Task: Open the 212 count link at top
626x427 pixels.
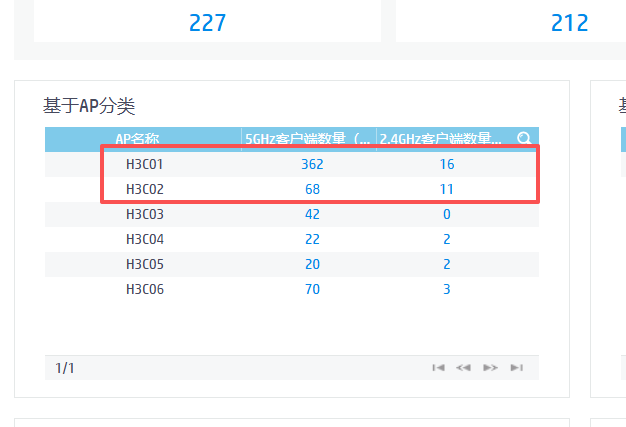Action: pos(569,23)
